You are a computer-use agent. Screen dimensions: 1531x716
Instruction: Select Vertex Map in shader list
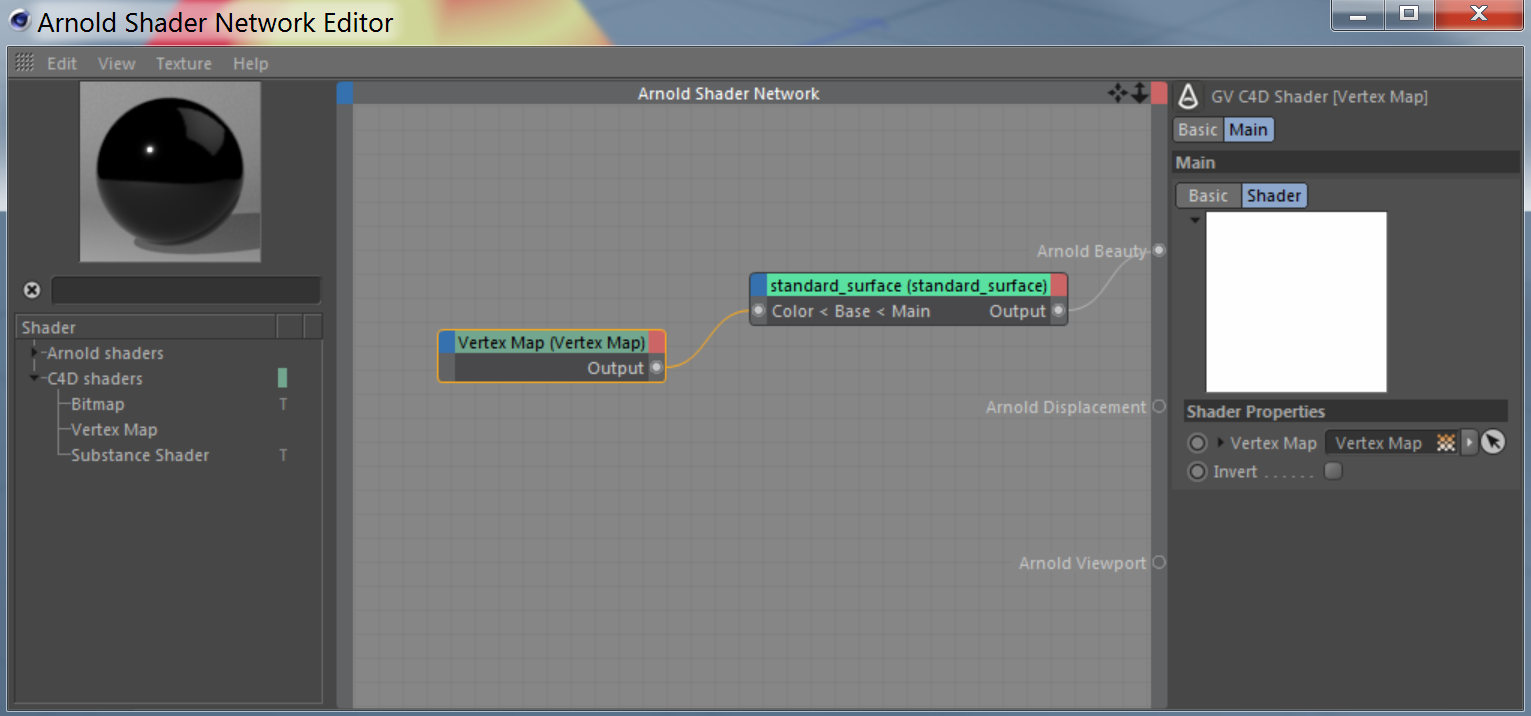pos(114,429)
